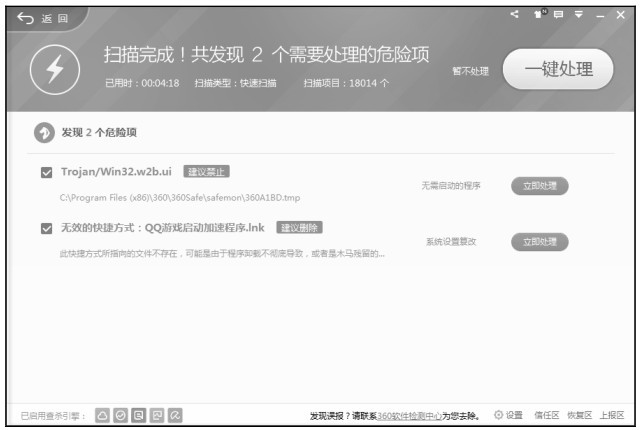Click 立即处理 for the Trojan item
The height and width of the screenshot is (430, 640).
pos(540,186)
